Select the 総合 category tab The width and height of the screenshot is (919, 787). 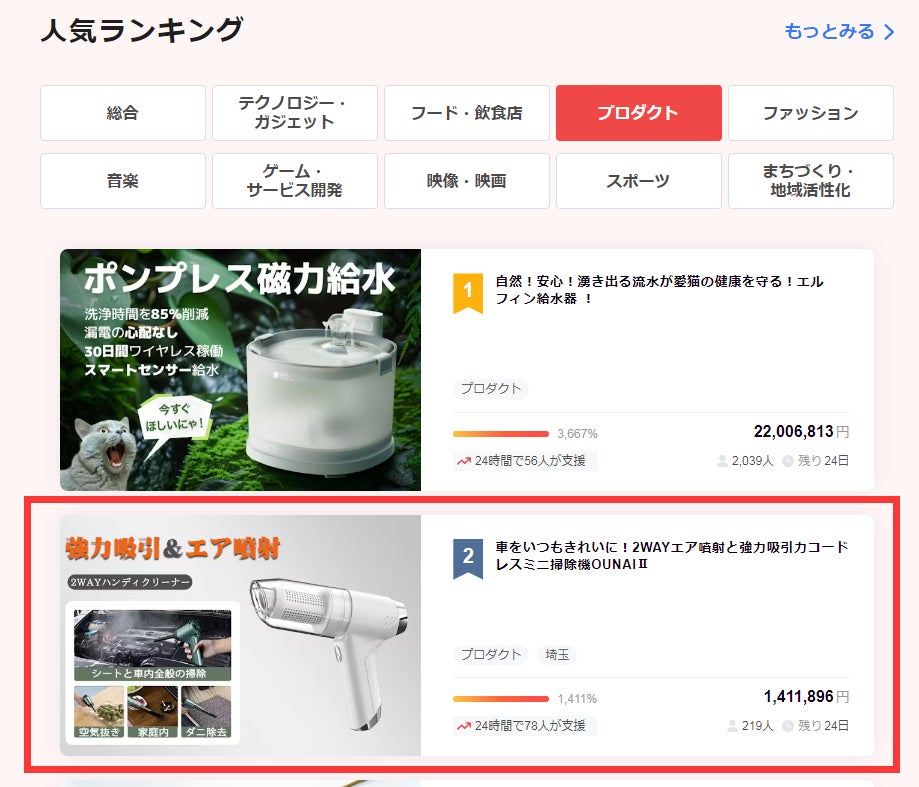tap(123, 113)
